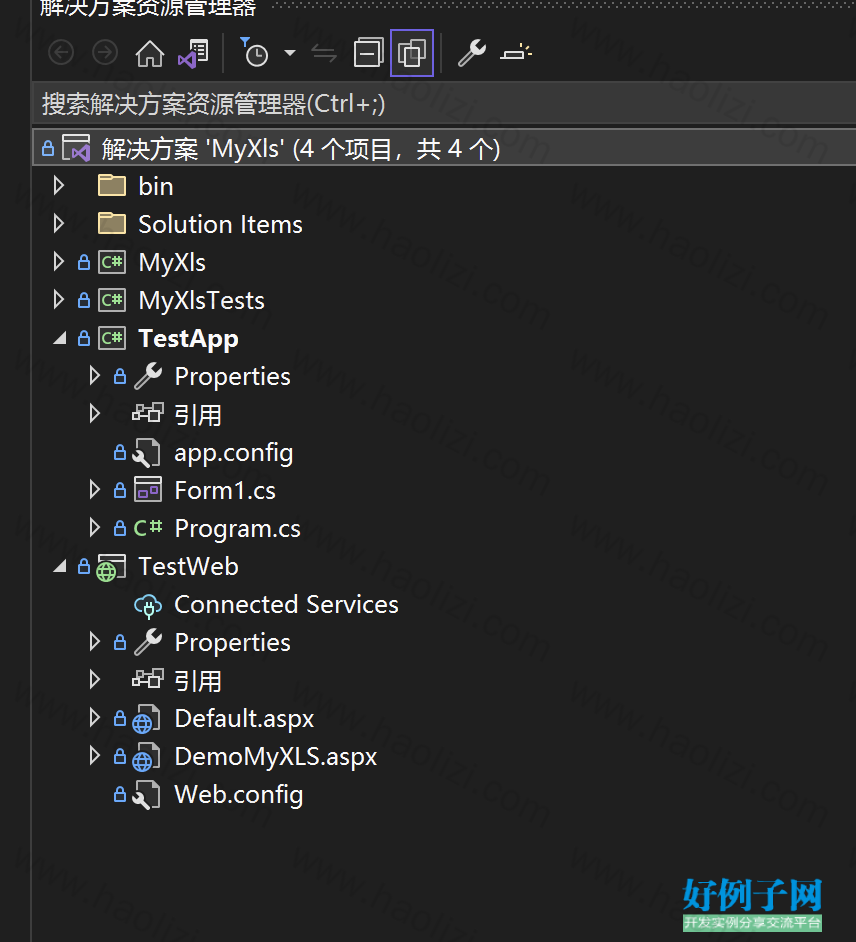
Task: Toggle Show All Files button
Action: click(412, 53)
